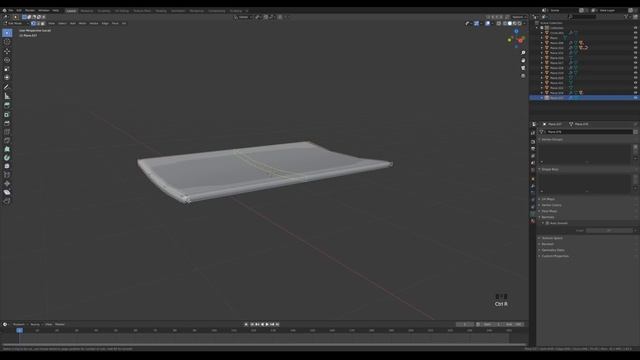The width and height of the screenshot is (640, 360).
Task: Expand the Shape Keys panel
Action: [x=550, y=169]
